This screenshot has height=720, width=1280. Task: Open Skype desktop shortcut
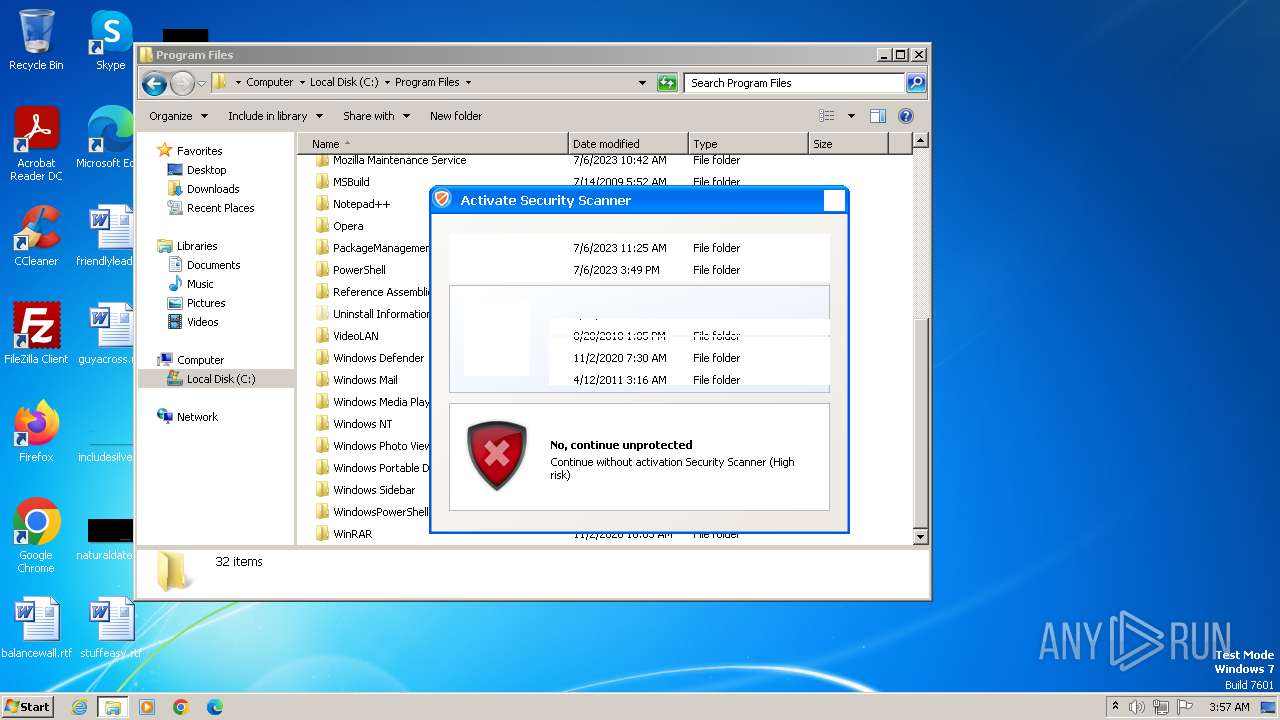tap(110, 40)
